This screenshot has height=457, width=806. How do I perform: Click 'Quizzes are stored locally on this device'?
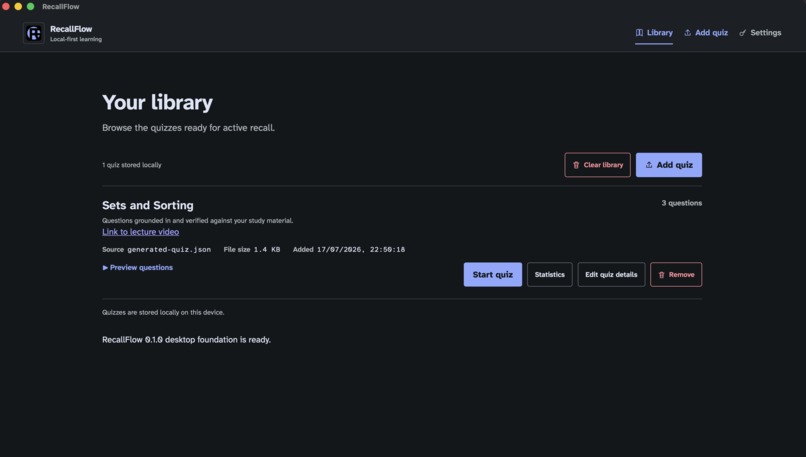(163, 312)
